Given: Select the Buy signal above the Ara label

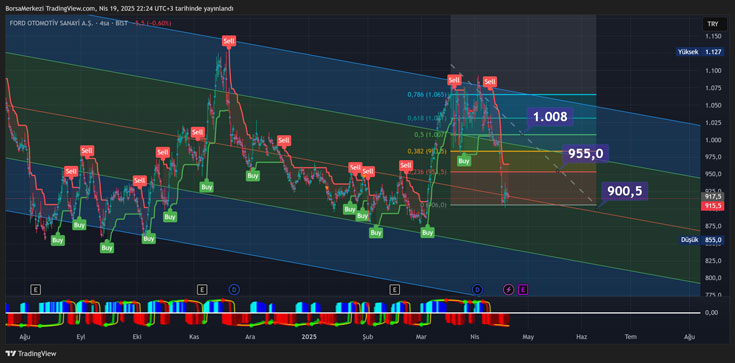Looking at the screenshot, I should coord(253,175).
